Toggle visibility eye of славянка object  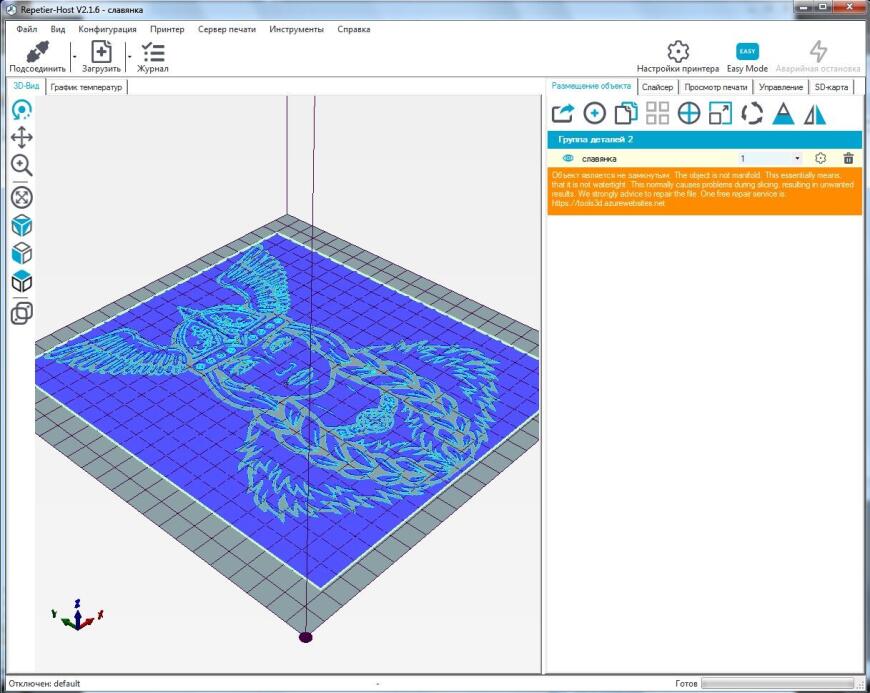pyautogui.click(x=568, y=158)
